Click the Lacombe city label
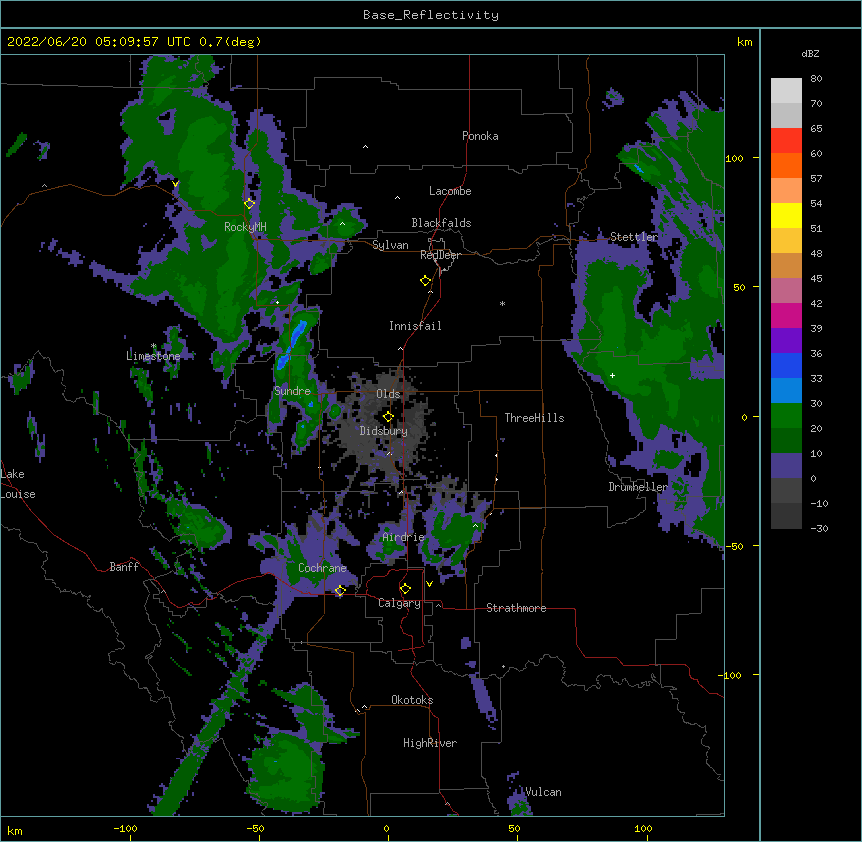The width and height of the screenshot is (862, 842). click(x=450, y=191)
